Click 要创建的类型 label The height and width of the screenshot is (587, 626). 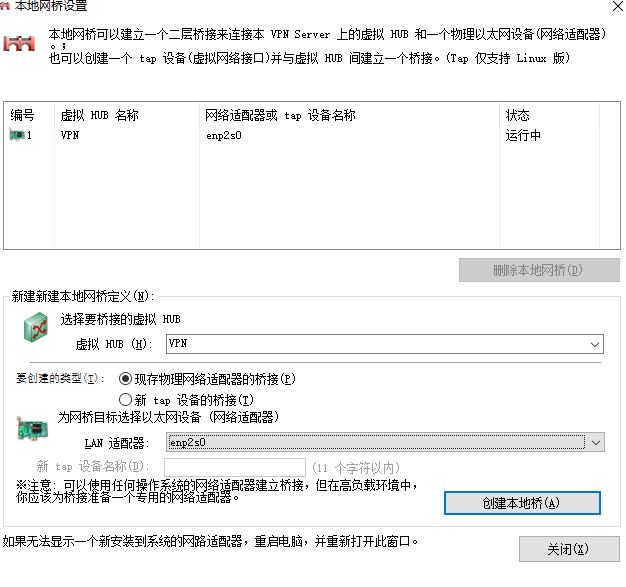tap(60, 378)
